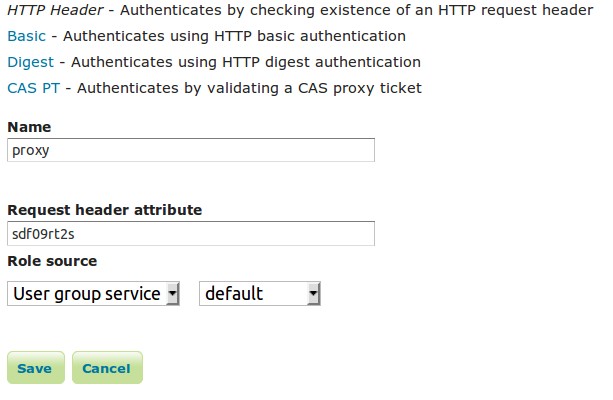Select the Basic authentication link
Screen dimensions: 613x400
pyautogui.click(x=24, y=36)
